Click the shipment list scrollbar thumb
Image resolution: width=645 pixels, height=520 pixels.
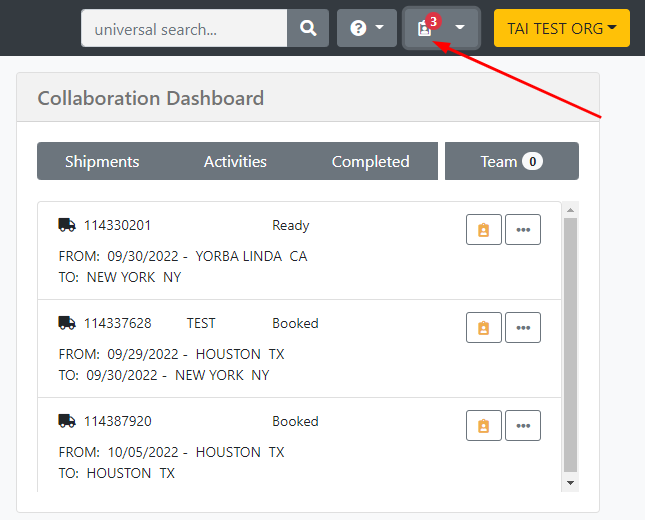pyautogui.click(x=570, y=345)
